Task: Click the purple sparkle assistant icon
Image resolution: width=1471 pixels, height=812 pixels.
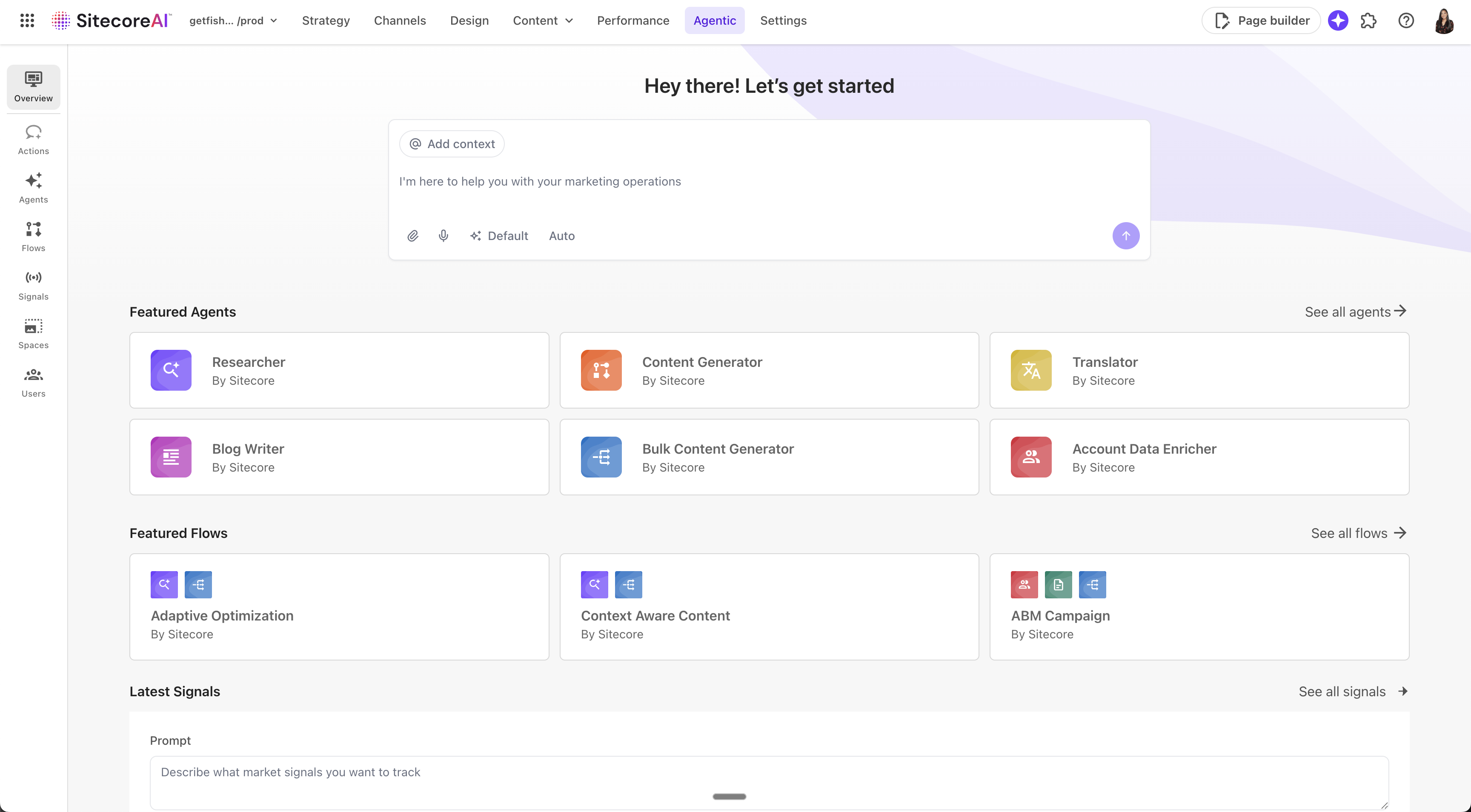Action: point(1338,20)
